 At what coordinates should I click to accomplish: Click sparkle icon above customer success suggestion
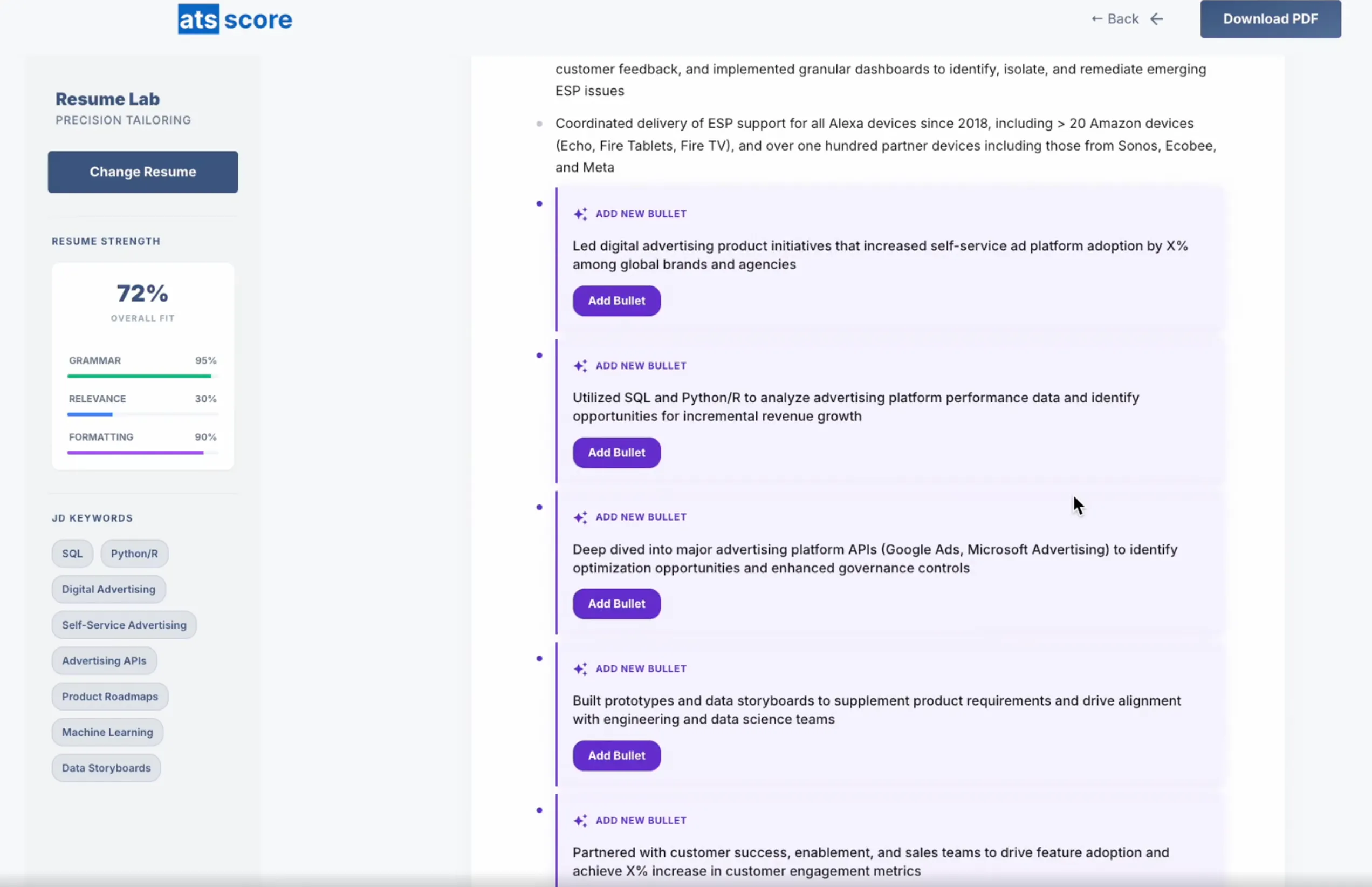point(580,821)
